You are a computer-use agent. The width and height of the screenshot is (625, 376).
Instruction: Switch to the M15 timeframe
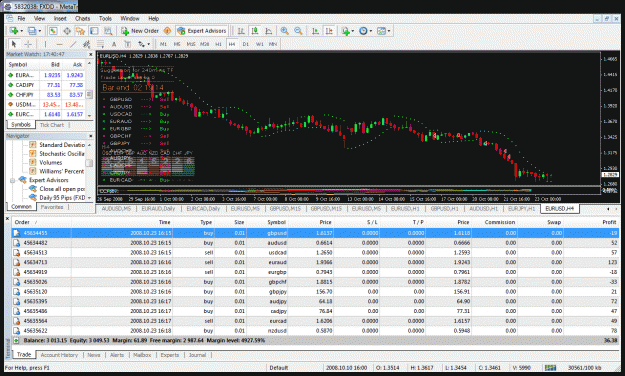coord(191,44)
